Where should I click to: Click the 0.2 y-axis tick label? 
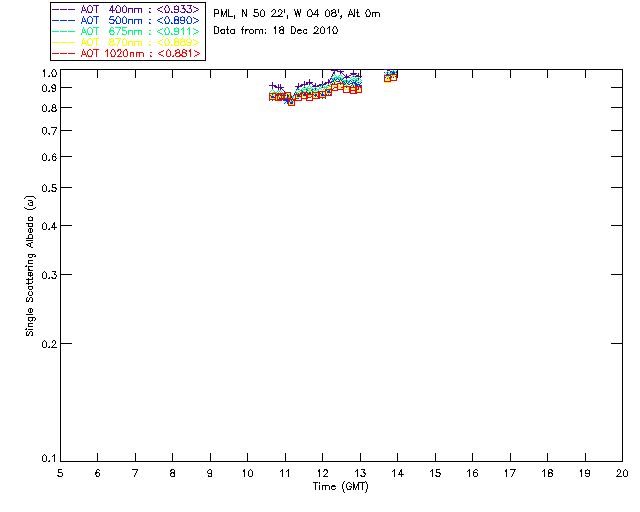click(49, 344)
